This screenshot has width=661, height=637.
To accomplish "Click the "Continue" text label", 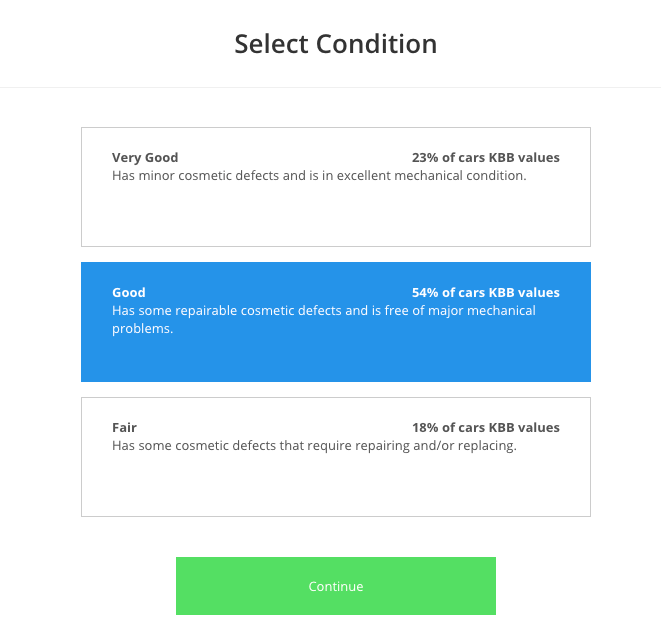I will coord(336,586).
